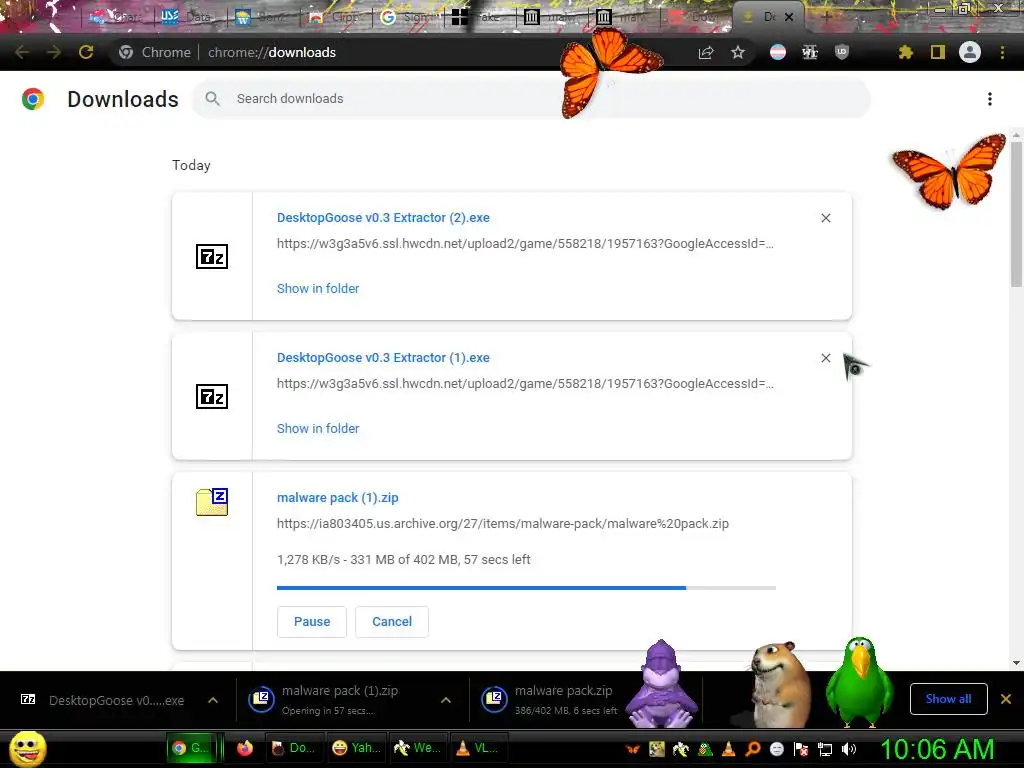Switch to the Do... taskbar window
The height and width of the screenshot is (768, 1024).
[294, 748]
